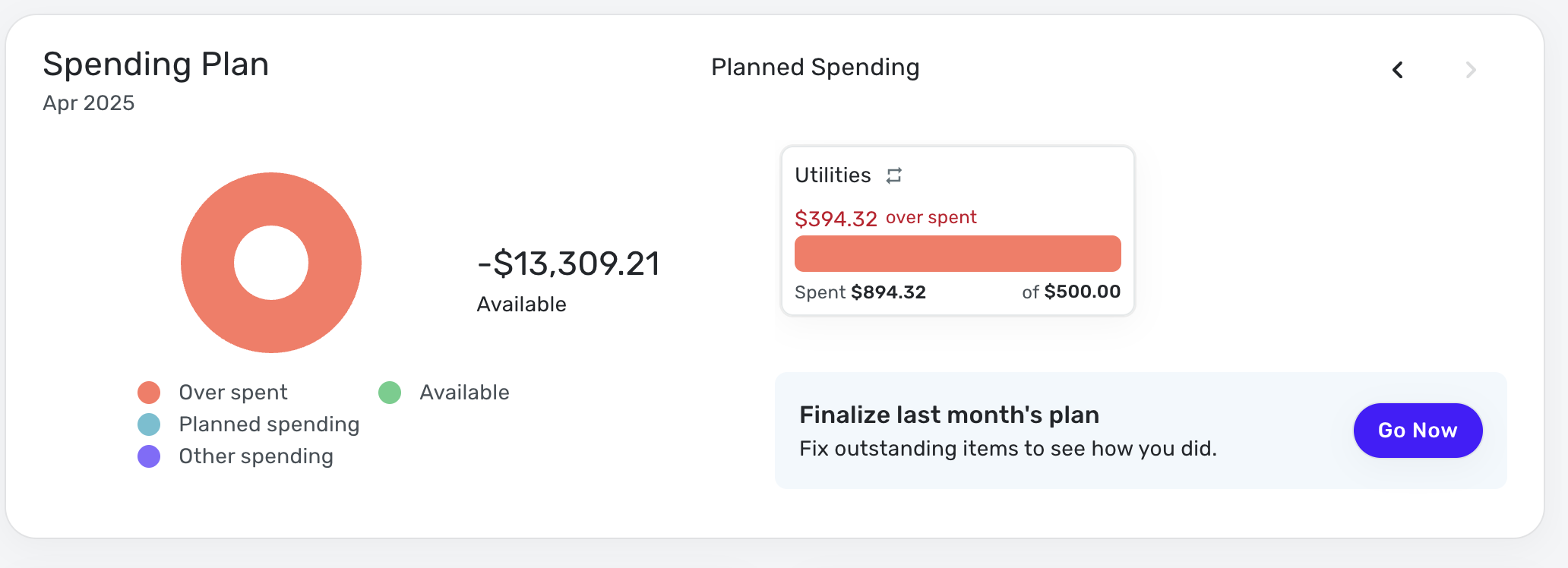
Task: Click the Apr 2025 month label
Action: point(89,103)
